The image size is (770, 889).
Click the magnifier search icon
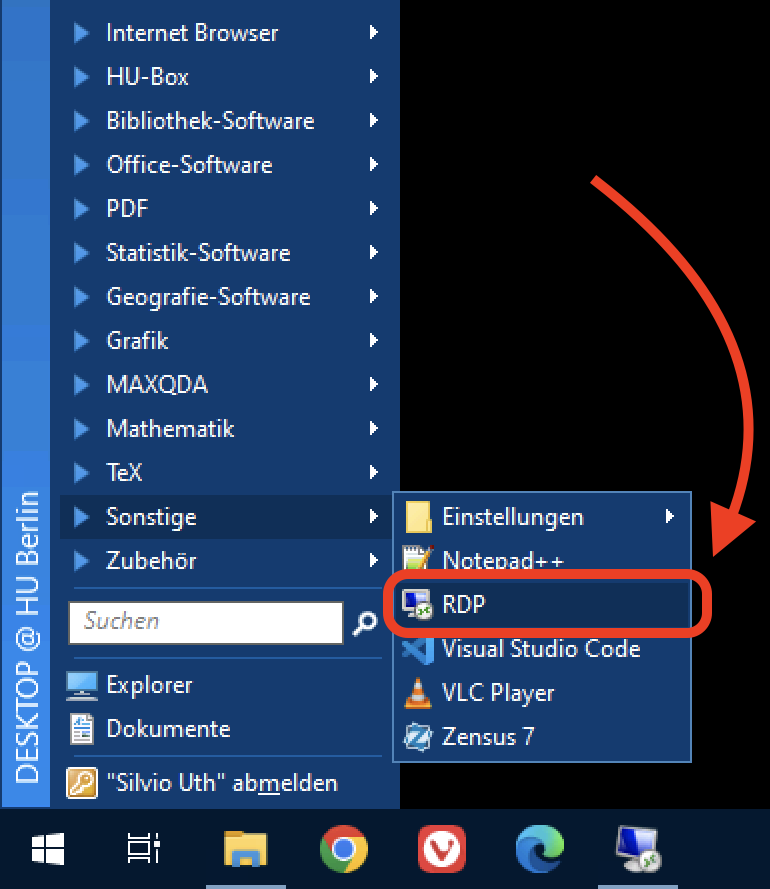[365, 624]
